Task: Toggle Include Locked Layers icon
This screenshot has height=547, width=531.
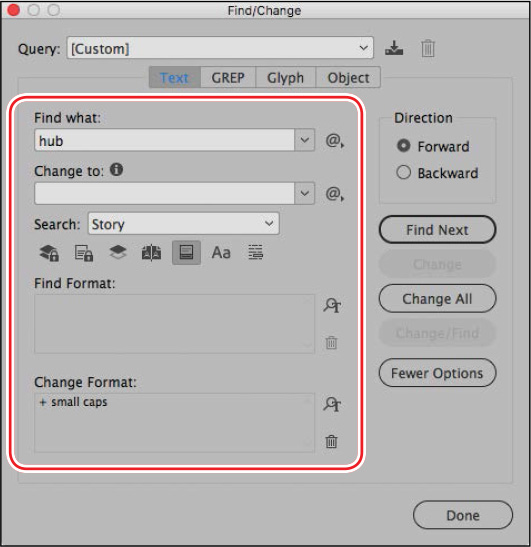Action: [x=49, y=253]
